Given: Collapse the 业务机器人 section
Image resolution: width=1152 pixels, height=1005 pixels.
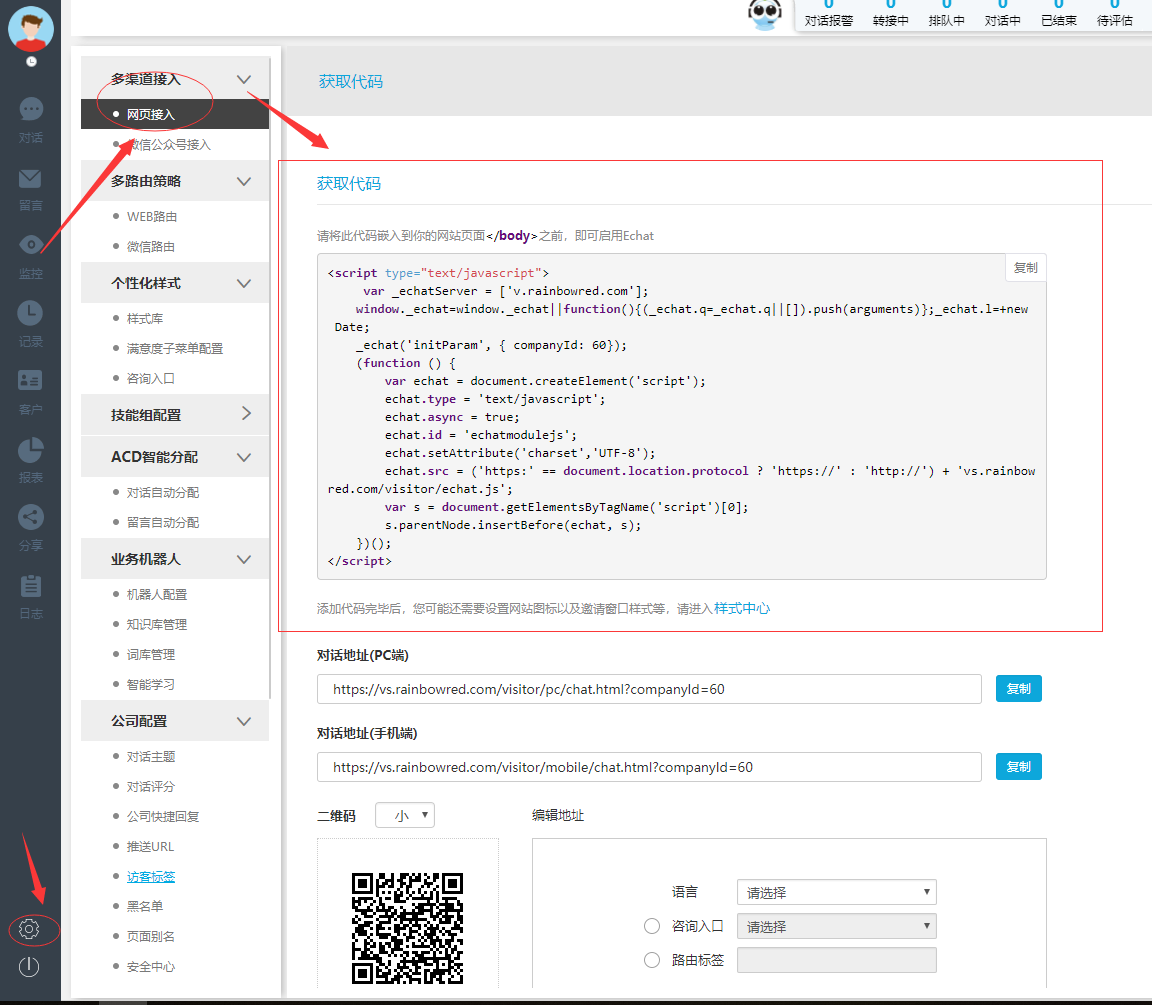Looking at the screenshot, I should 244,559.
